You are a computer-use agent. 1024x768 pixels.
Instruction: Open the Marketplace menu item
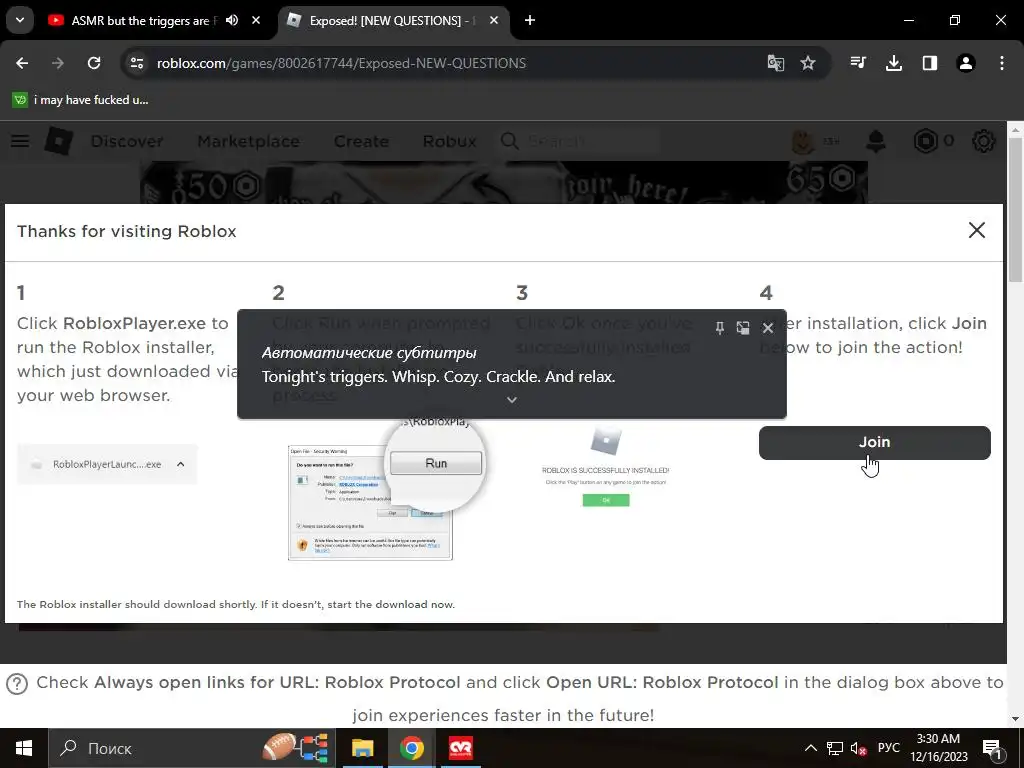pos(248,141)
